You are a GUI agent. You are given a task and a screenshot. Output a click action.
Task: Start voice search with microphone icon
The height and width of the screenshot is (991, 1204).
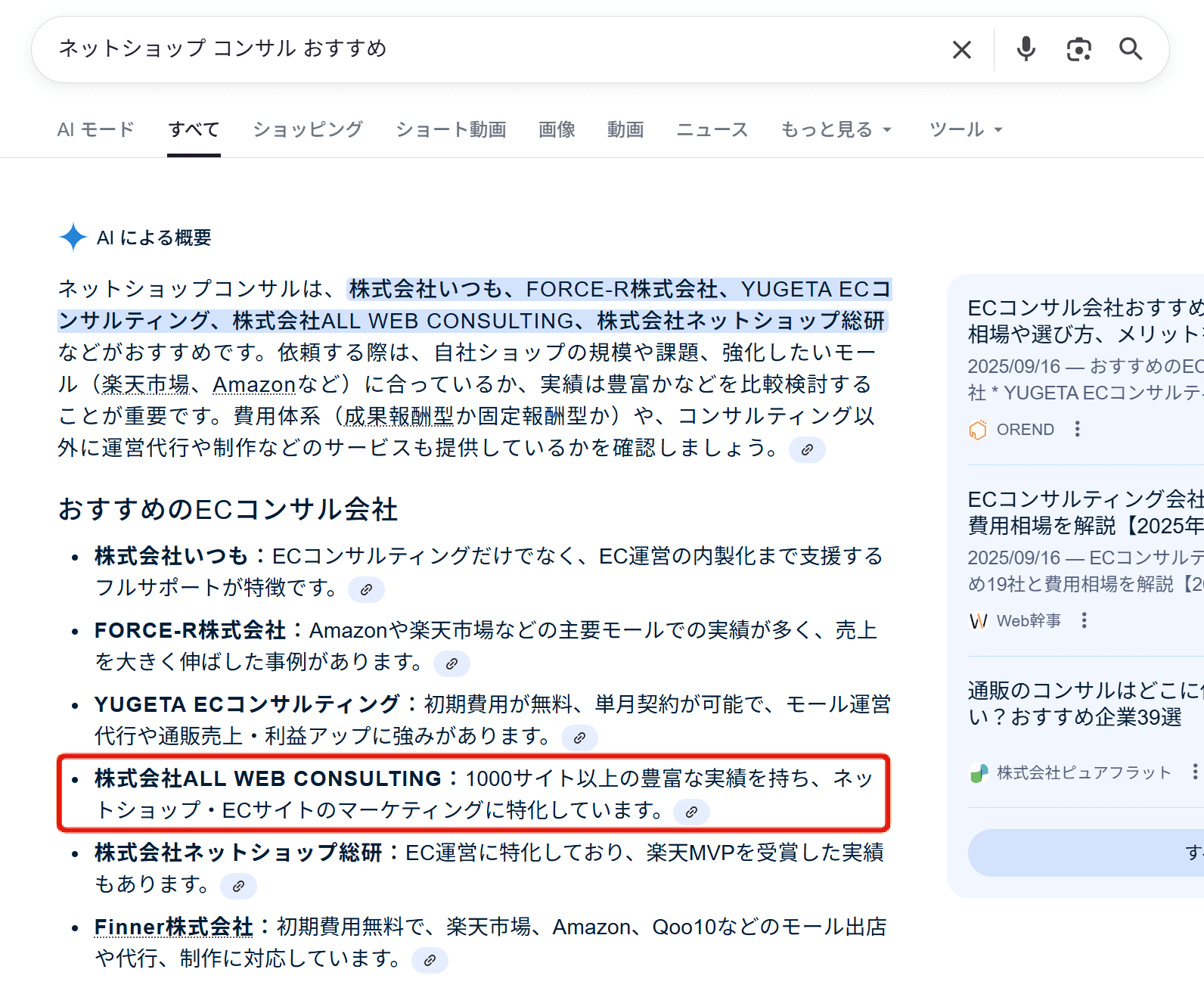pyautogui.click(x=1026, y=49)
